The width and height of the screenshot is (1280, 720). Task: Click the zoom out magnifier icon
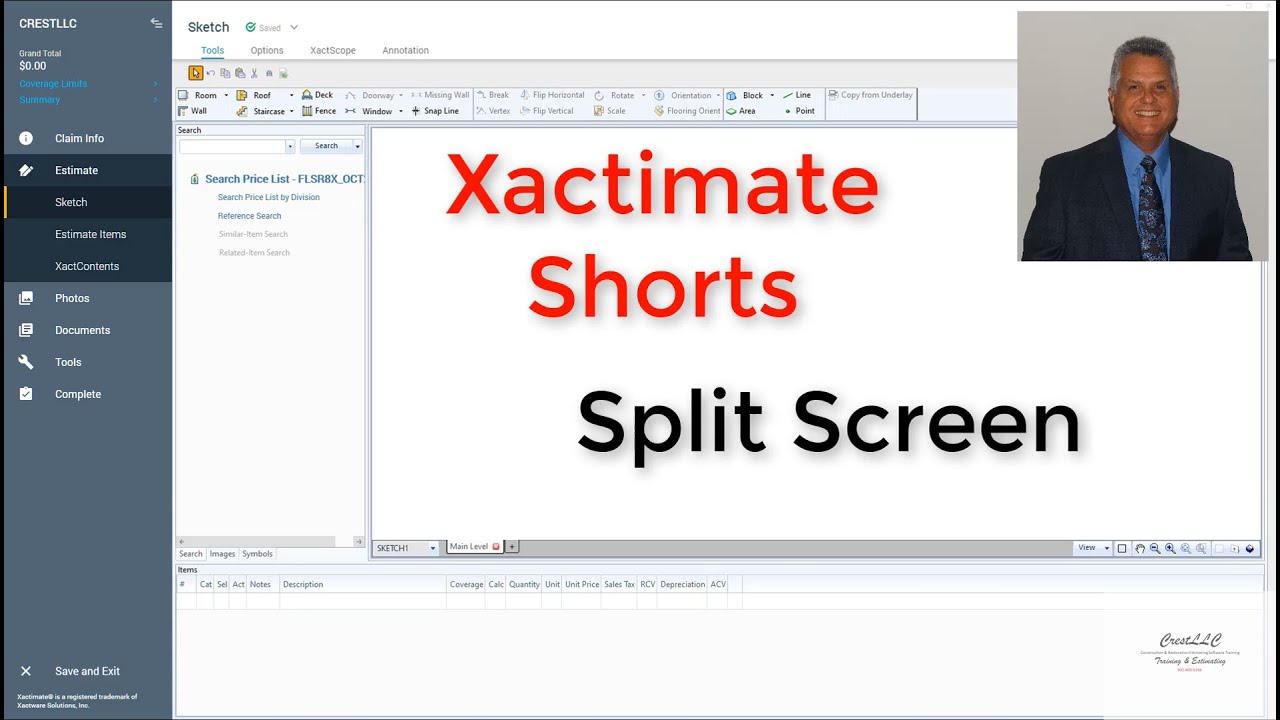[1155, 548]
